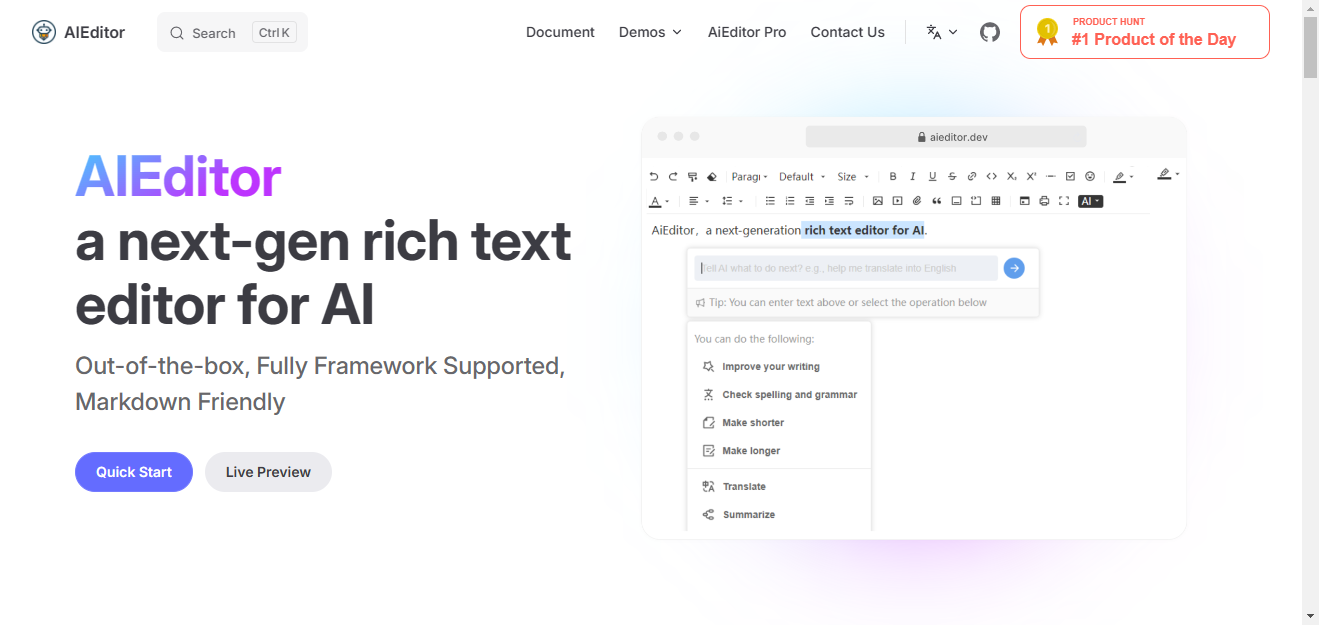Expand the Demos menu
This screenshot has width=1319, height=625.
650,32
